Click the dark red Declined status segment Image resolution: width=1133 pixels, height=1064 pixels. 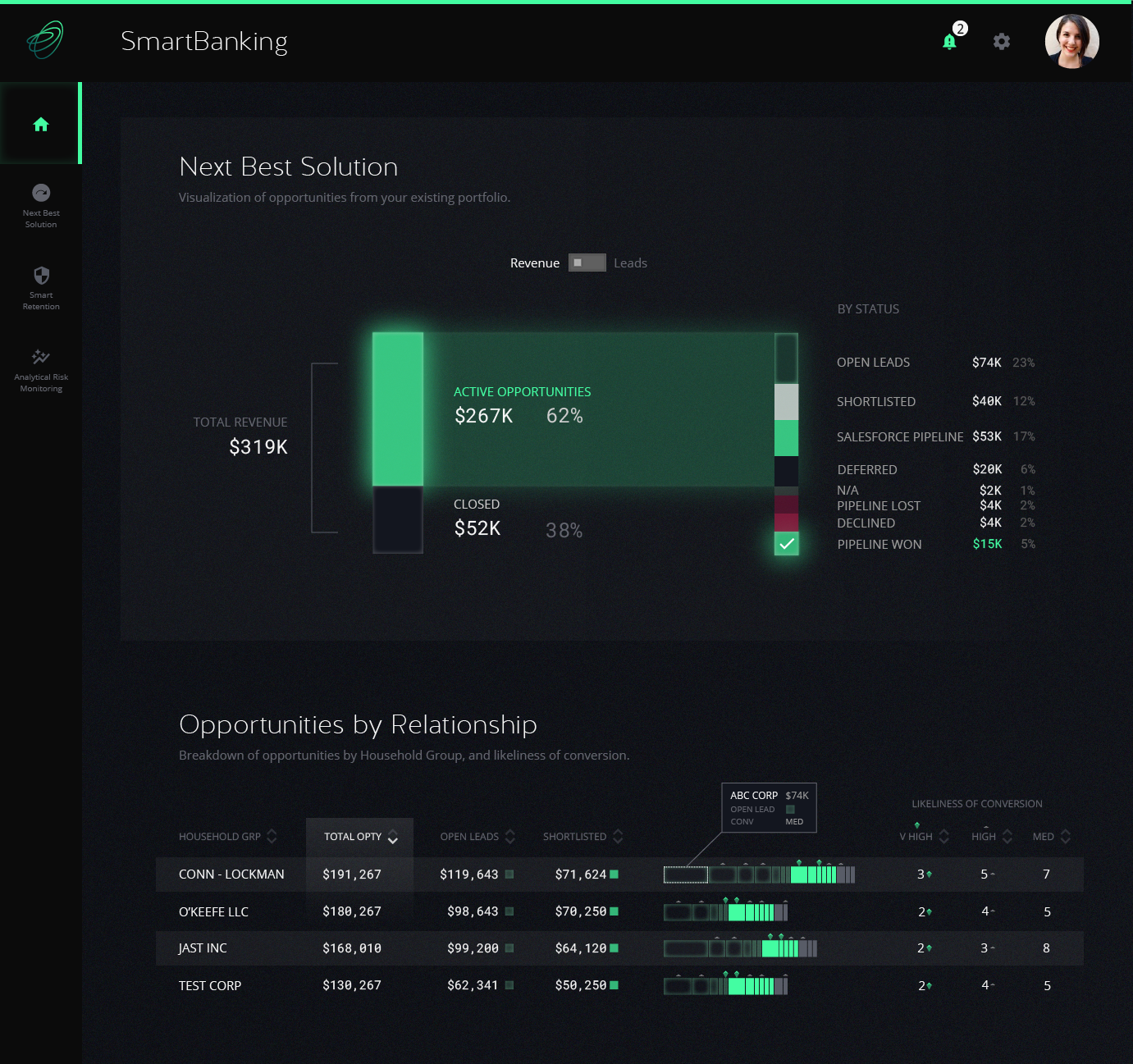coord(786,522)
